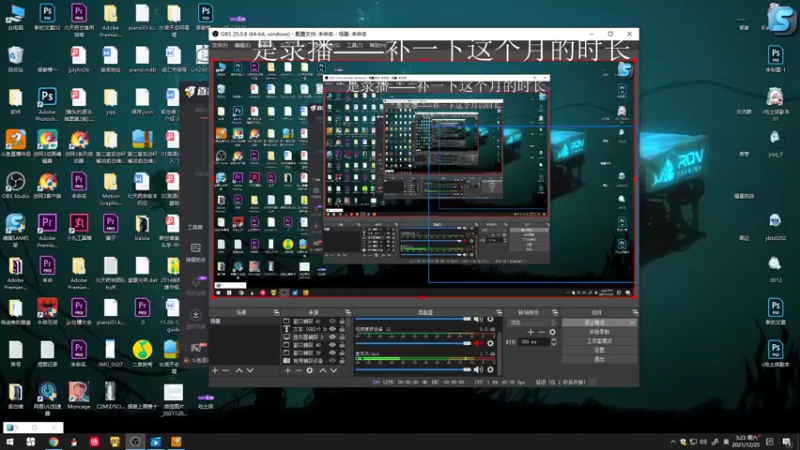Open the 编辑(E) menu in OBS
800x450 pixels.
click(242, 45)
